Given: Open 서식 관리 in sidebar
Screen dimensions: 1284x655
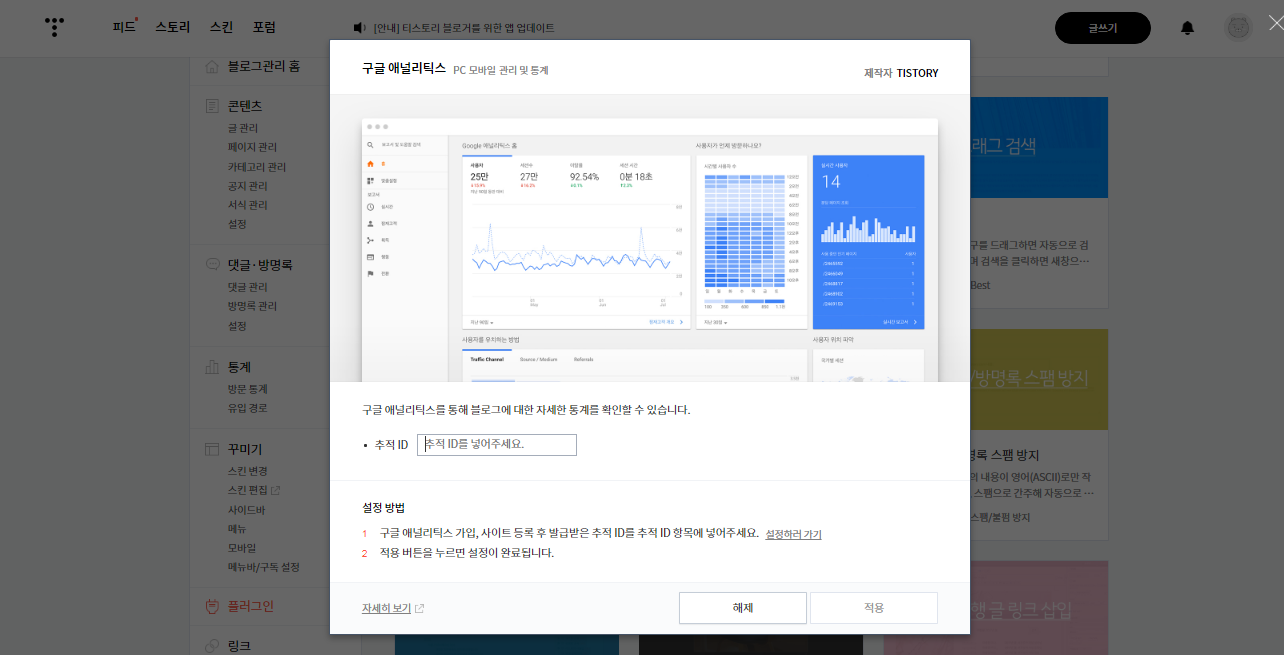Looking at the screenshot, I should (x=247, y=205).
